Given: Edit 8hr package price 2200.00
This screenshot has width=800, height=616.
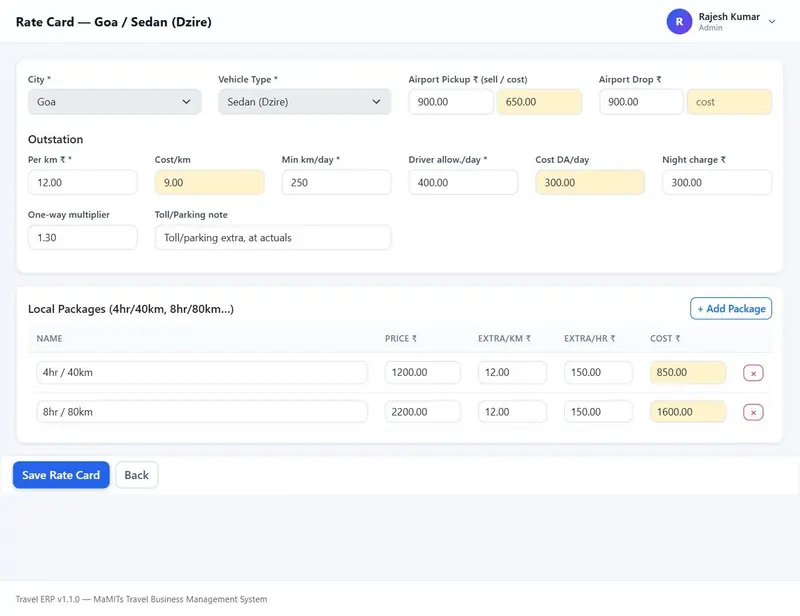Looking at the screenshot, I should click(423, 412).
